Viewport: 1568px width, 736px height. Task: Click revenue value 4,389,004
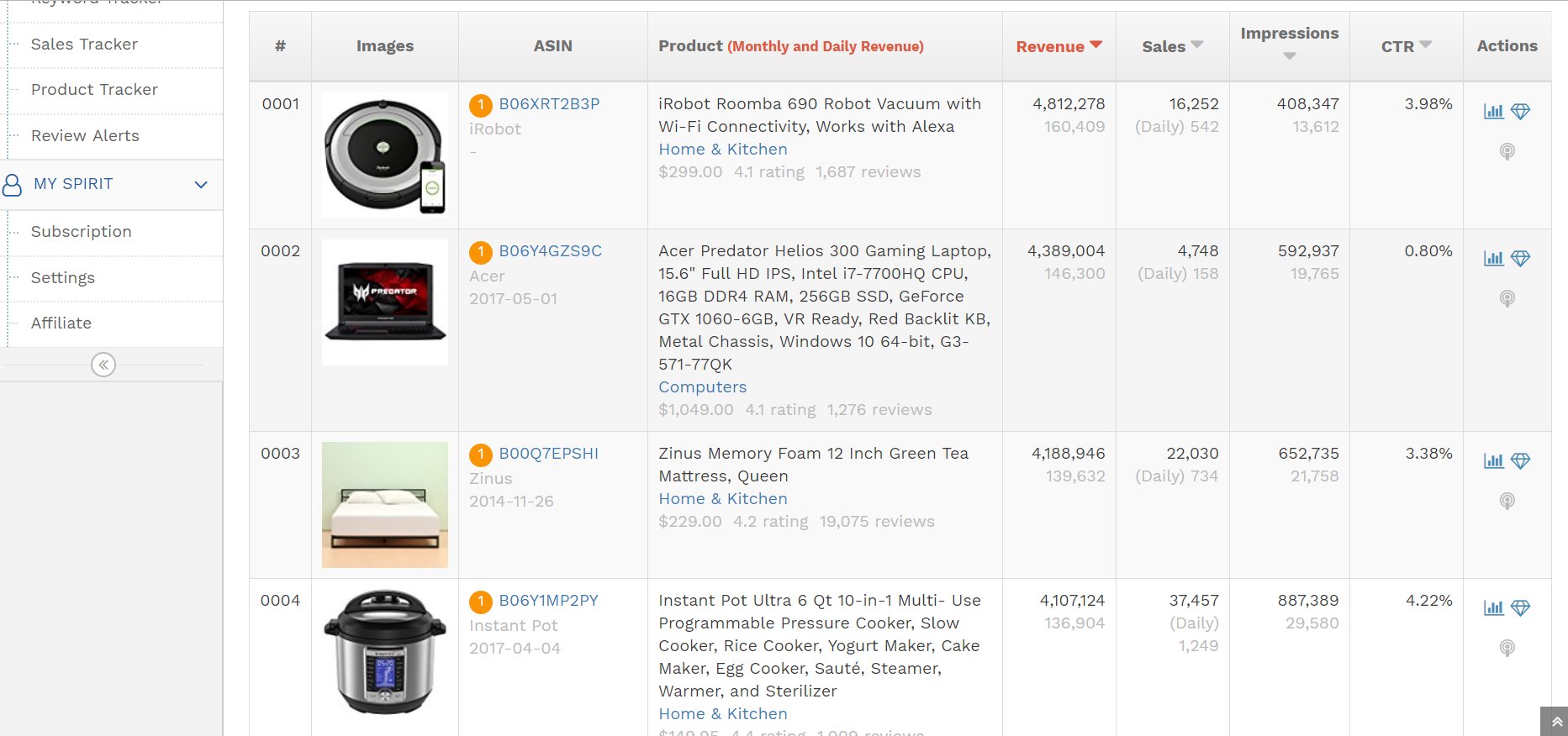[1067, 251]
